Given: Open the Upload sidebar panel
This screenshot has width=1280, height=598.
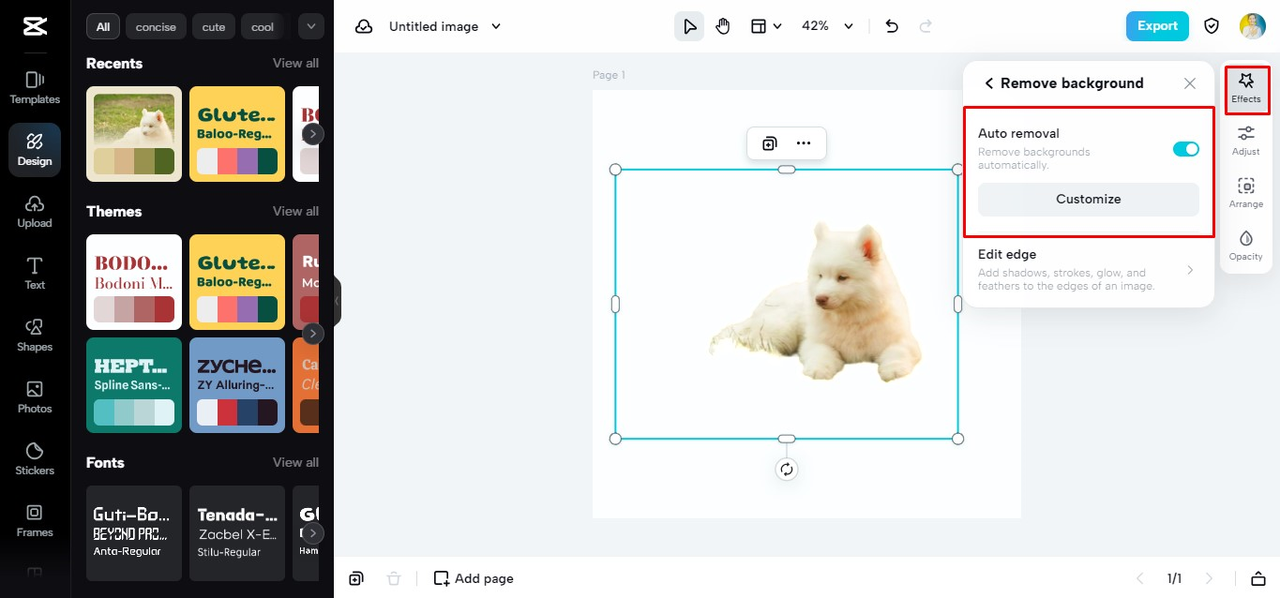Looking at the screenshot, I should [35, 212].
